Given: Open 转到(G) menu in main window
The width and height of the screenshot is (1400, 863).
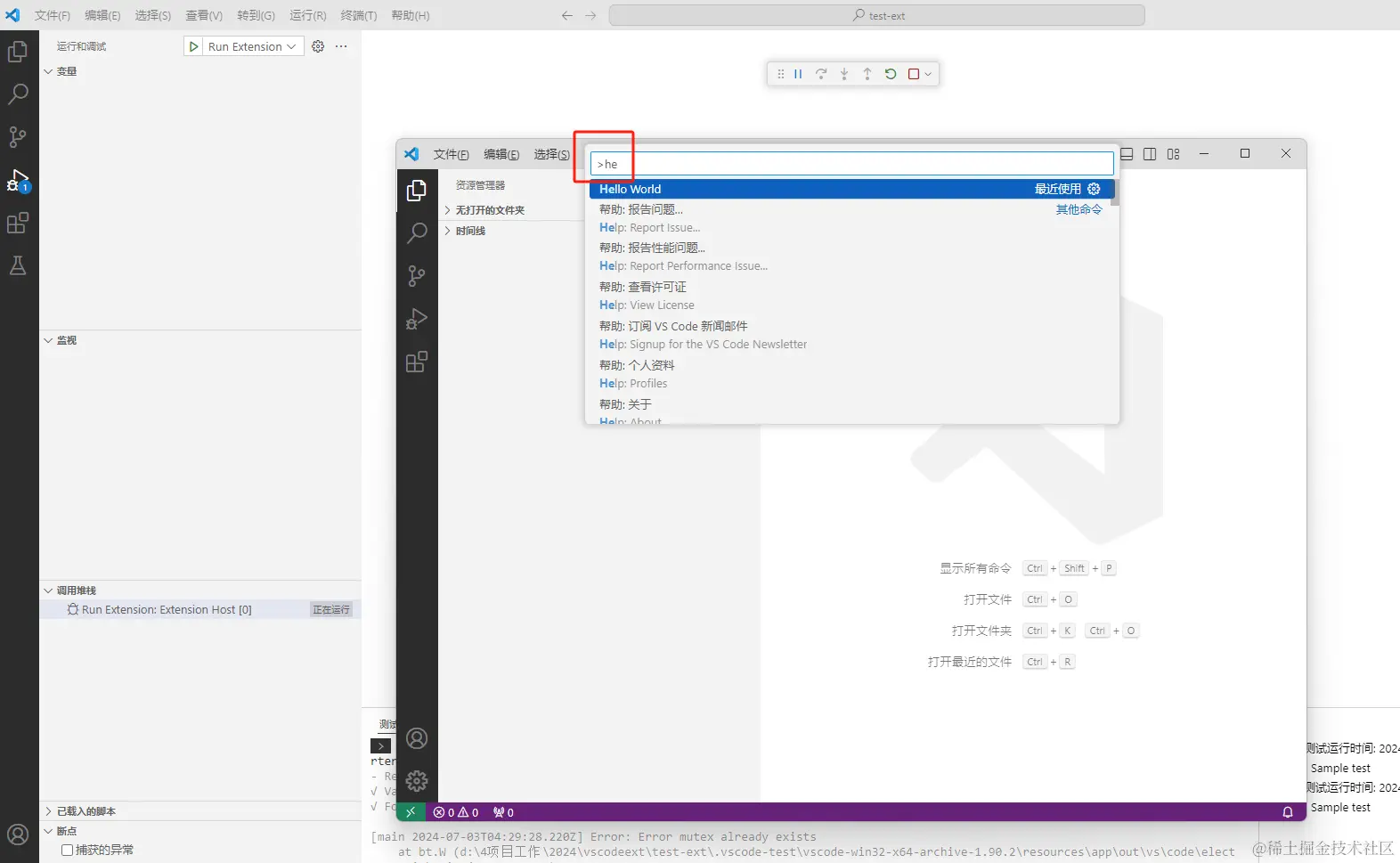Looking at the screenshot, I should [256, 15].
